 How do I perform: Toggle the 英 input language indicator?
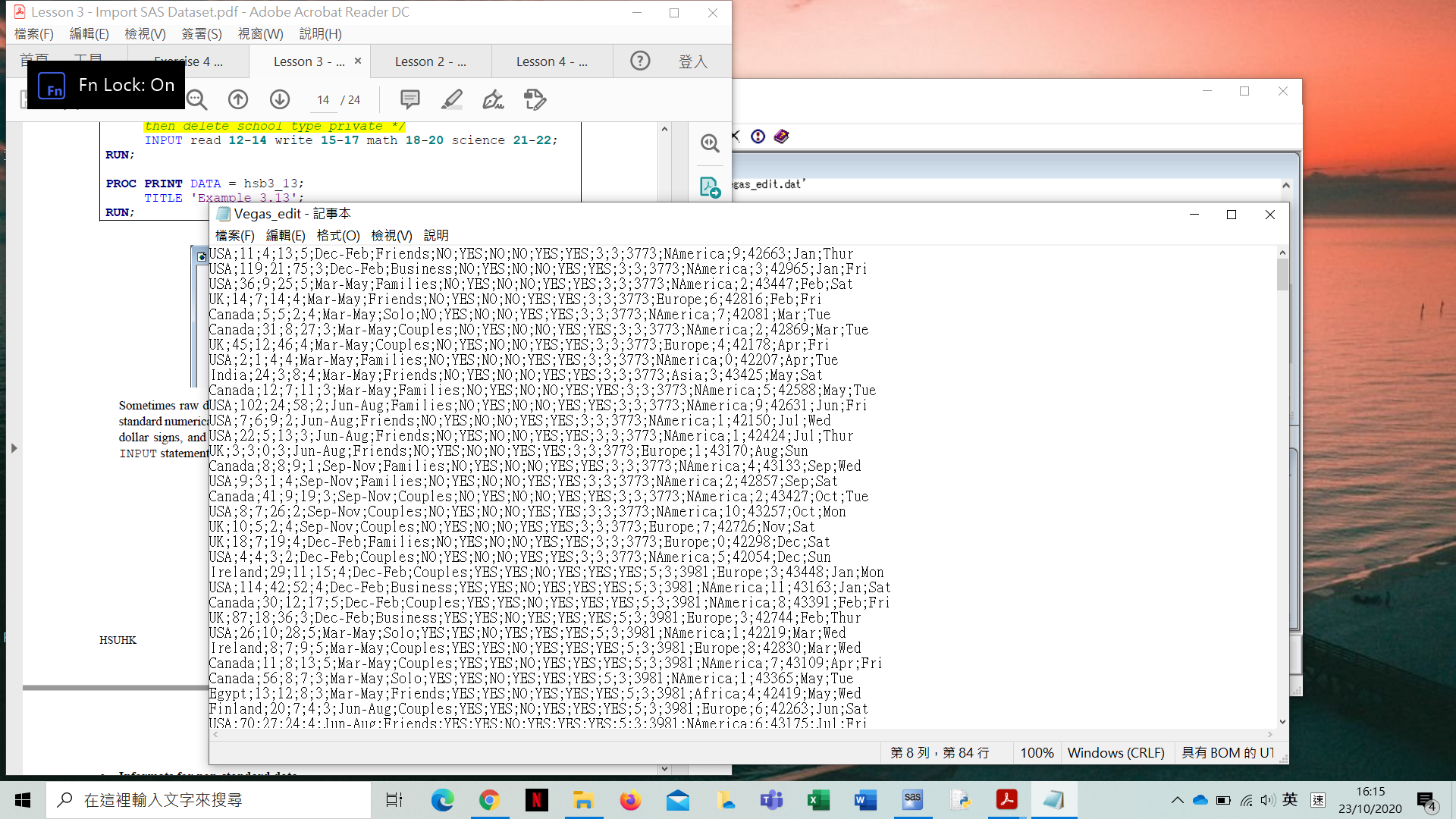1290,800
